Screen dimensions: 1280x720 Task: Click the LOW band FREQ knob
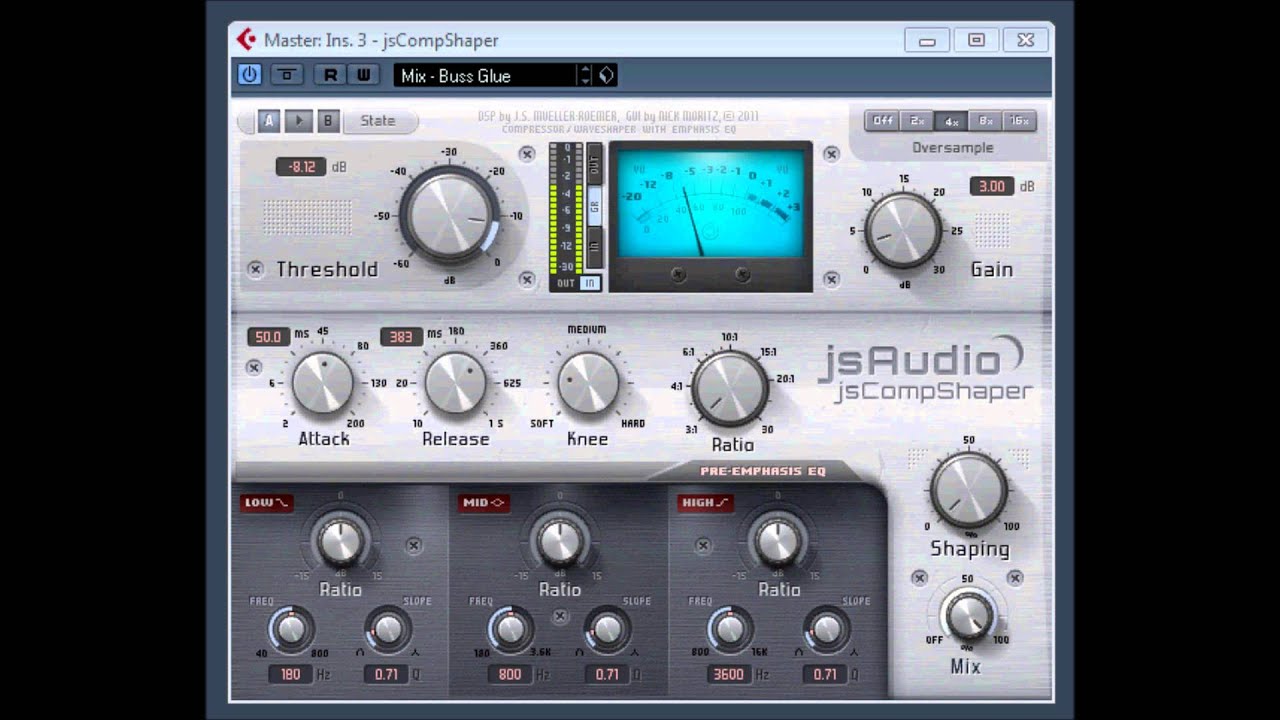291,630
